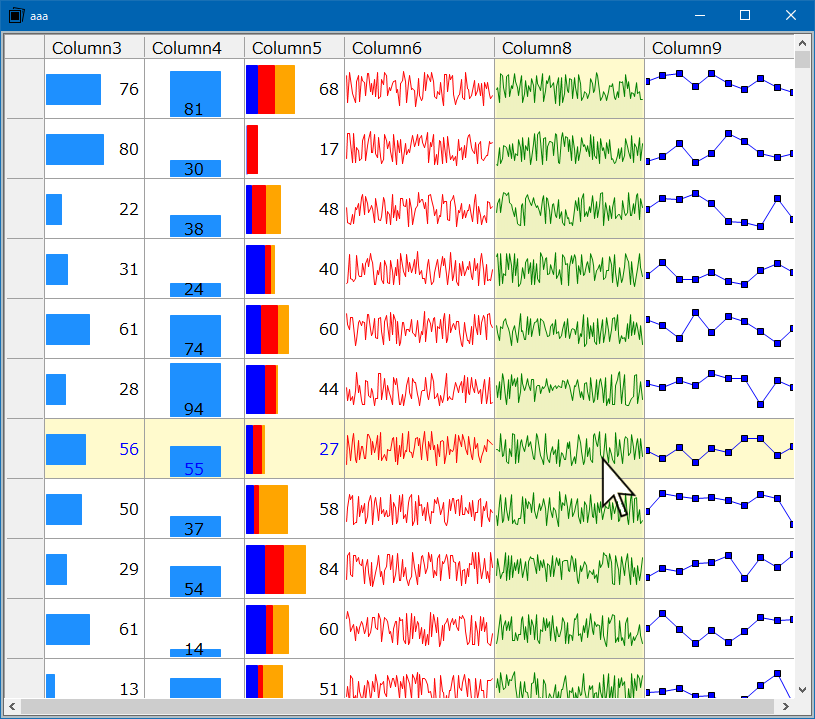Click the Column5 cell showing 58

[294, 509]
